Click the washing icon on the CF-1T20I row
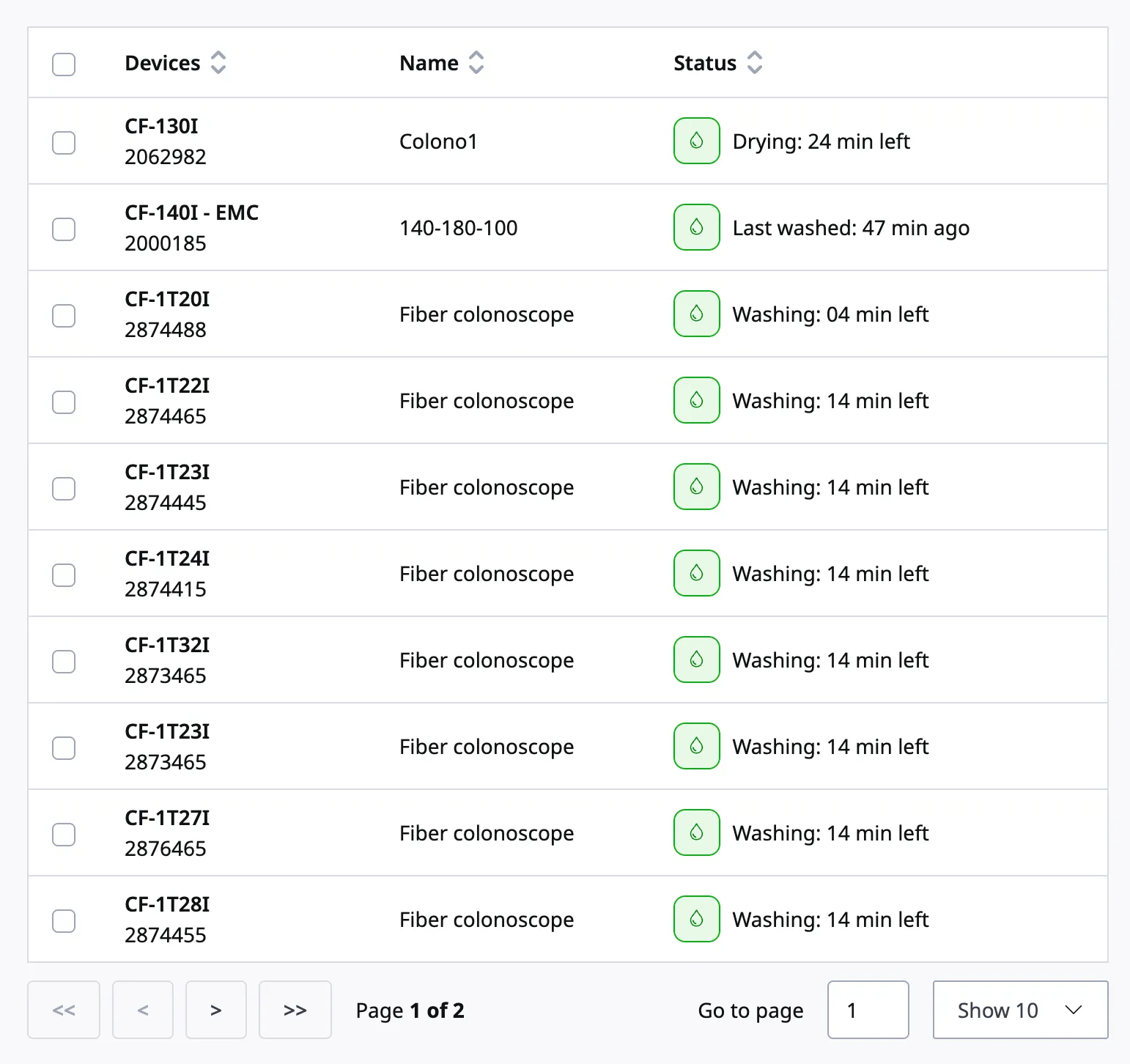Screen dimensions: 1130x1064 pos(696,314)
